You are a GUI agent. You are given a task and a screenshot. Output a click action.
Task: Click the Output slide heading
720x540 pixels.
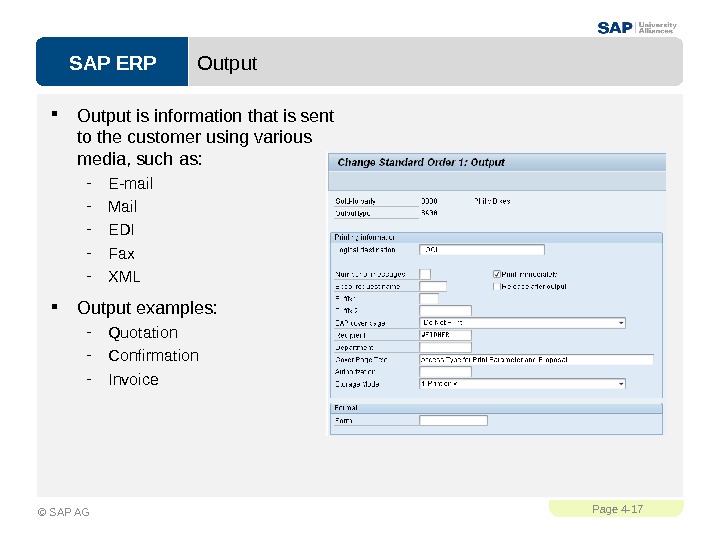(x=227, y=64)
